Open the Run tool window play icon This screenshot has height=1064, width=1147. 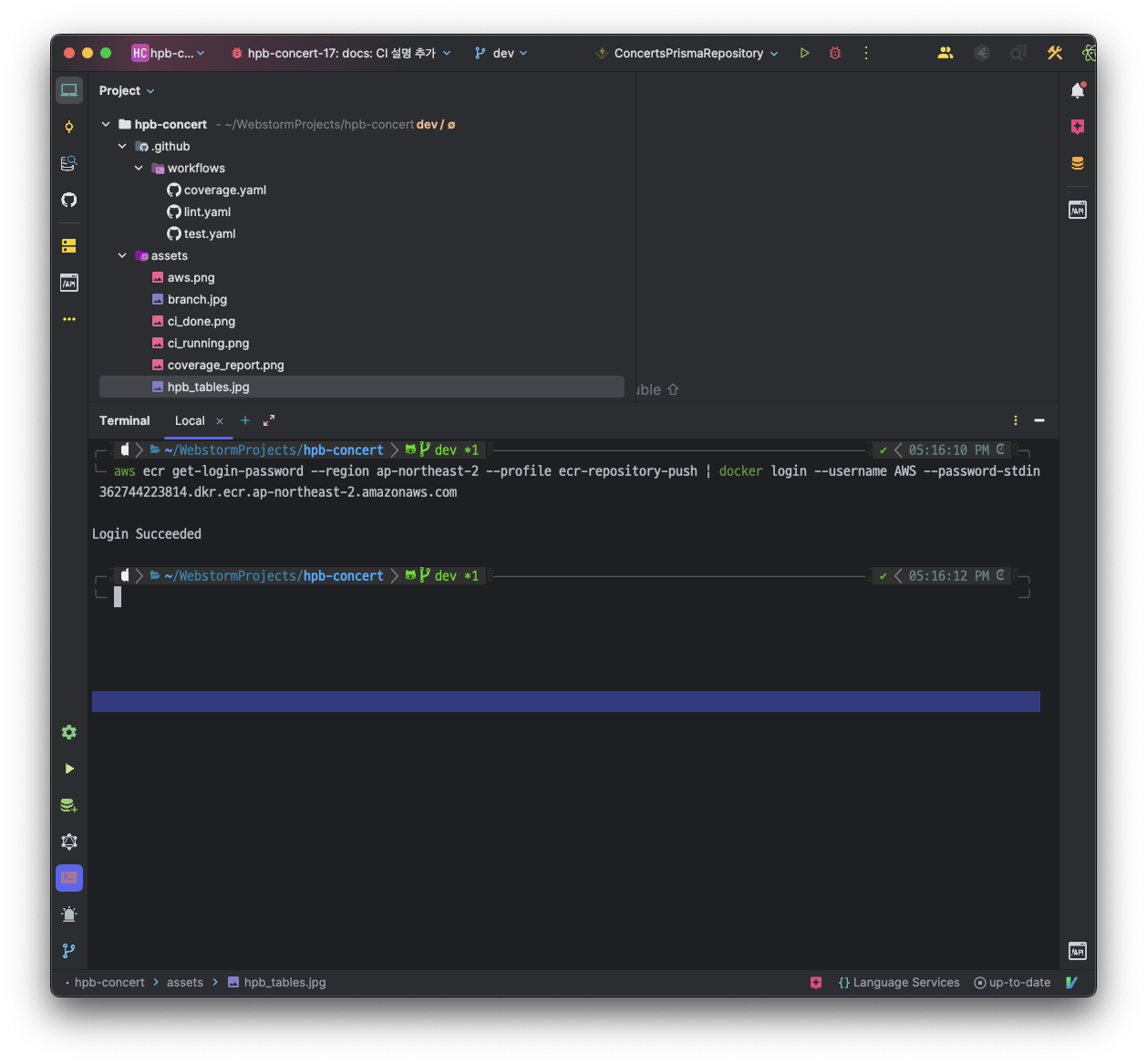pos(69,769)
